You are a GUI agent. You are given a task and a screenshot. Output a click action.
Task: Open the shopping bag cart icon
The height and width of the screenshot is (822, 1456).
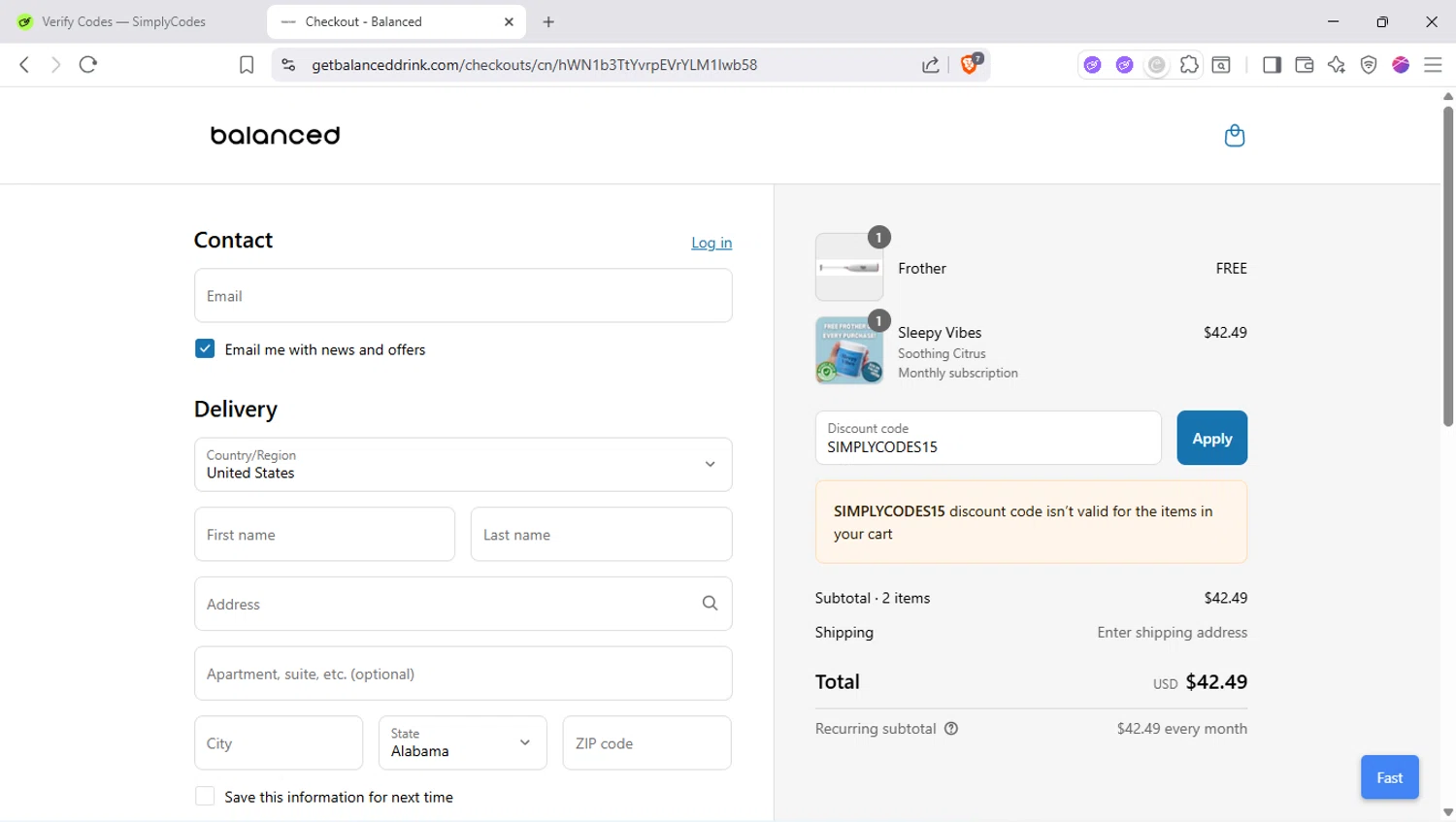pos(1235,135)
